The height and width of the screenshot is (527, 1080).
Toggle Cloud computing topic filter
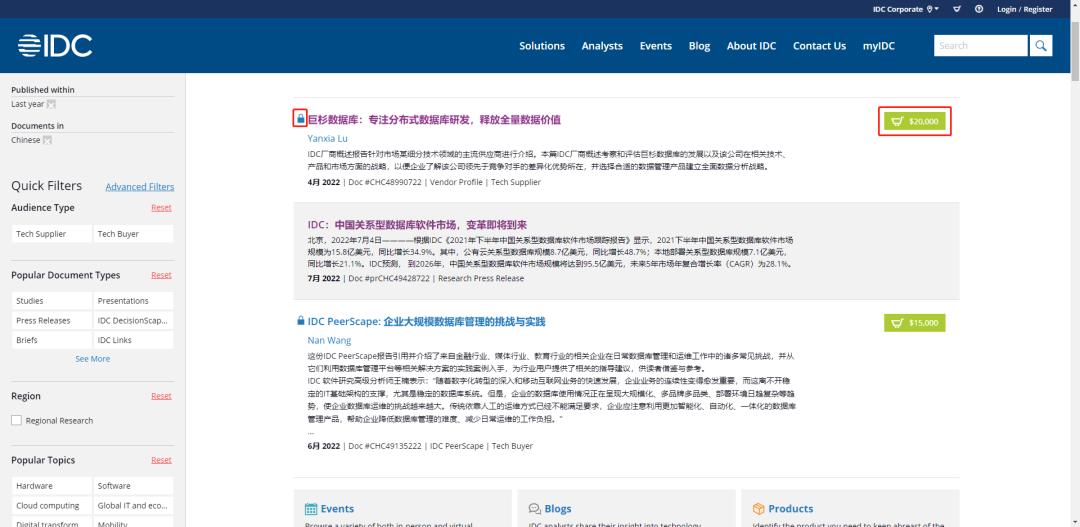coord(52,505)
